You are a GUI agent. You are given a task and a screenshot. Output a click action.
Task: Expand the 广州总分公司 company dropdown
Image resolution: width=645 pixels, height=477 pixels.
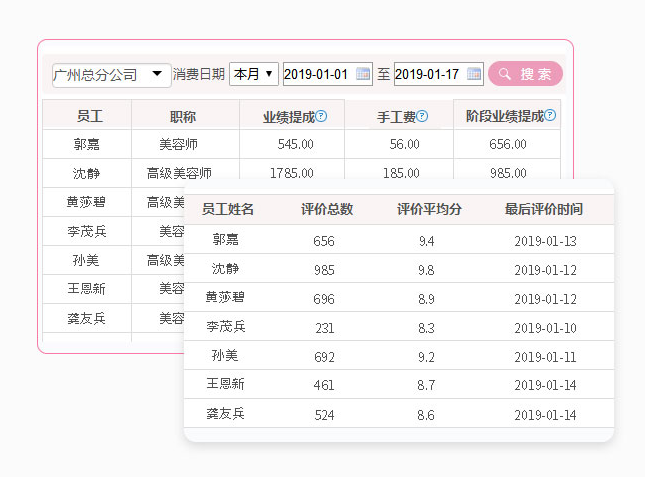[x=110, y=75]
